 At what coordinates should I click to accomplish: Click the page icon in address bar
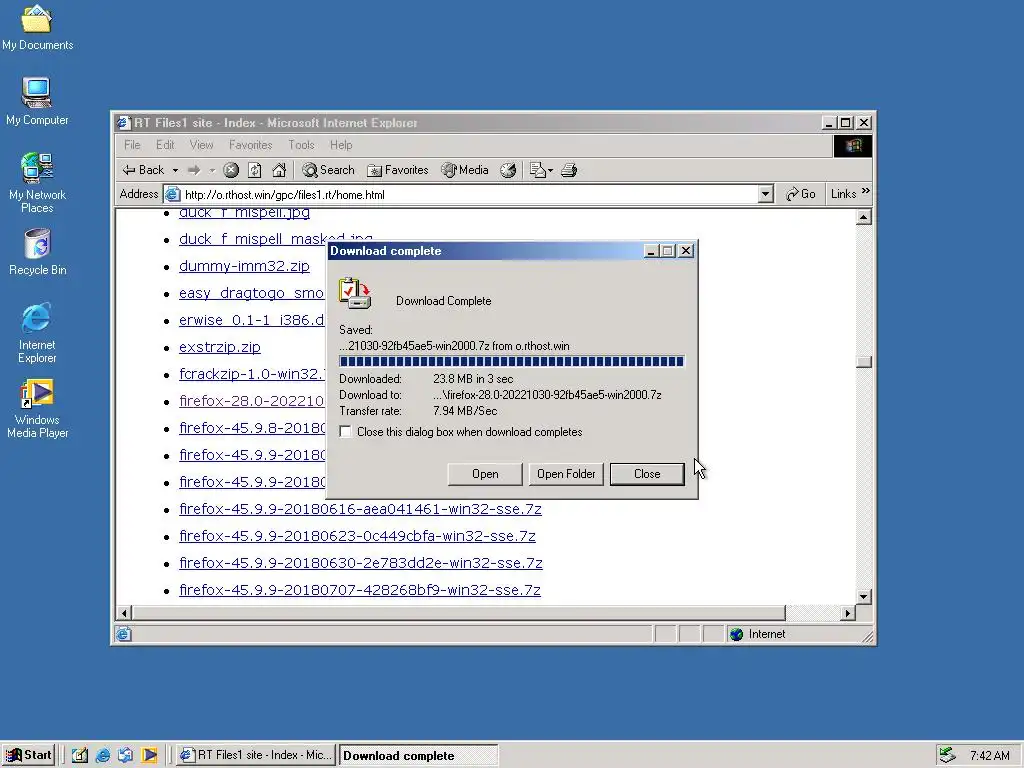point(172,194)
